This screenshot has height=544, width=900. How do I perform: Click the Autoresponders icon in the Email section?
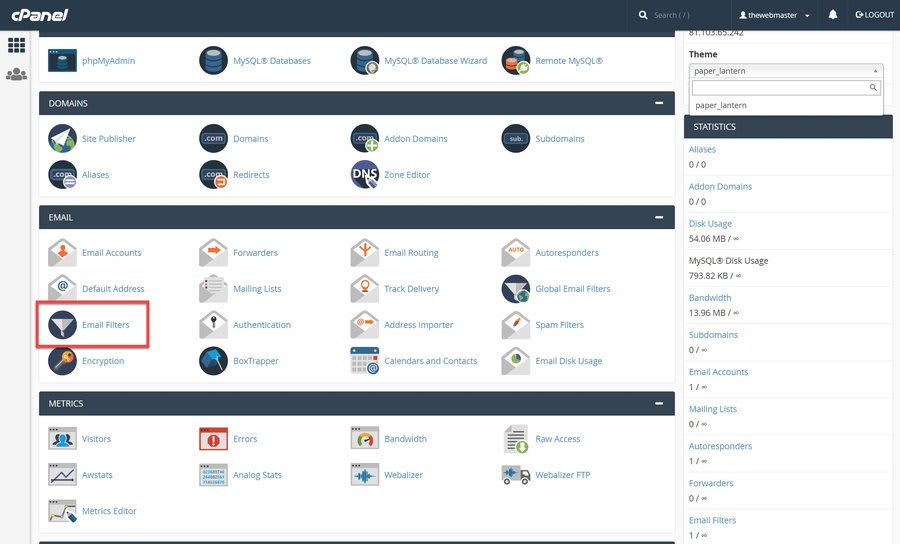click(515, 252)
